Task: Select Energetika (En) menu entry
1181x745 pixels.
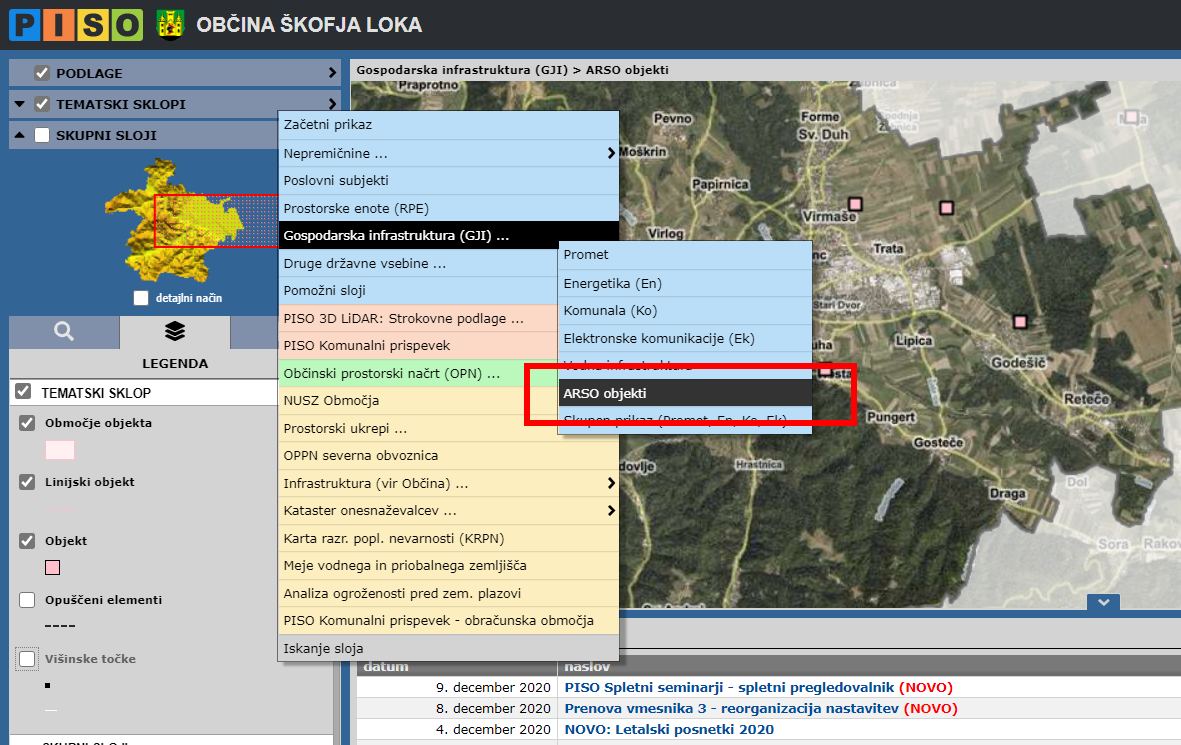Action: 685,283
